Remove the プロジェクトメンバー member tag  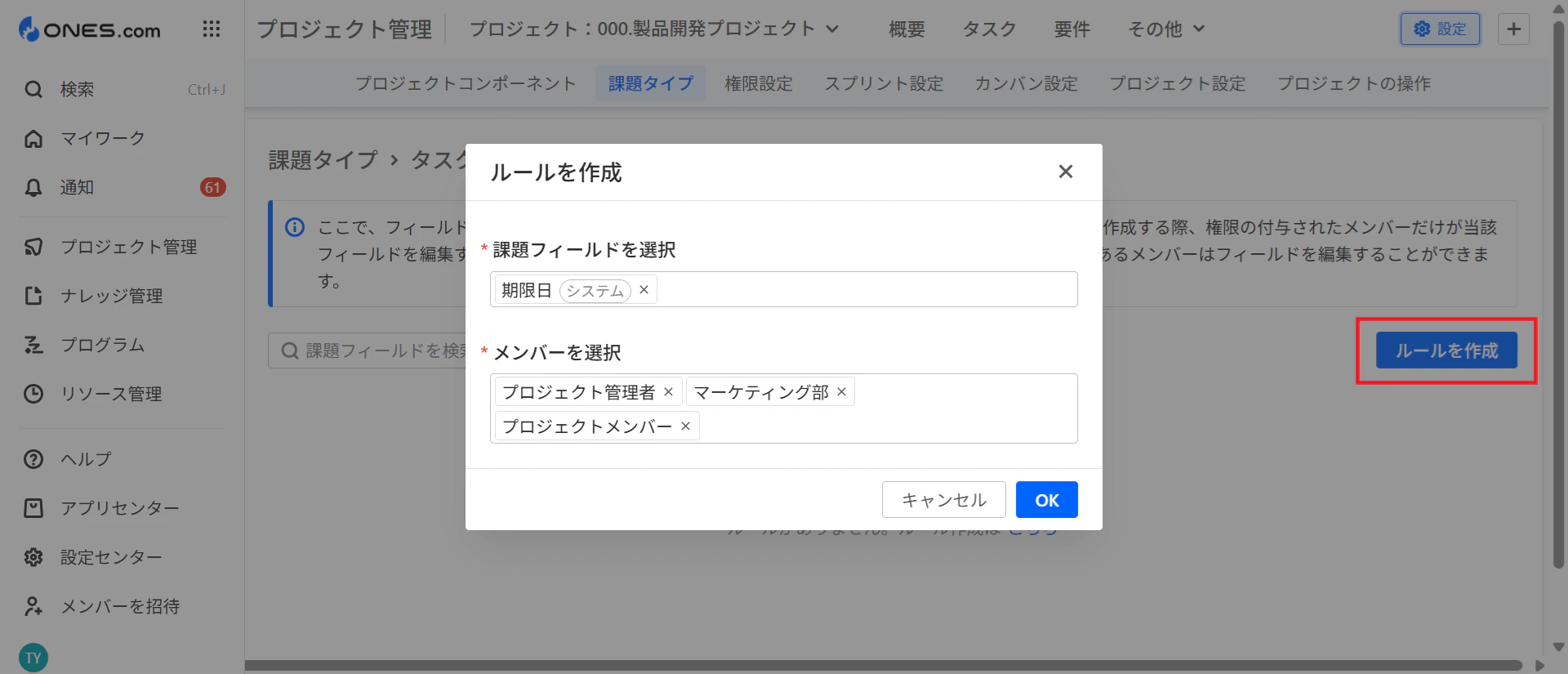click(x=685, y=426)
